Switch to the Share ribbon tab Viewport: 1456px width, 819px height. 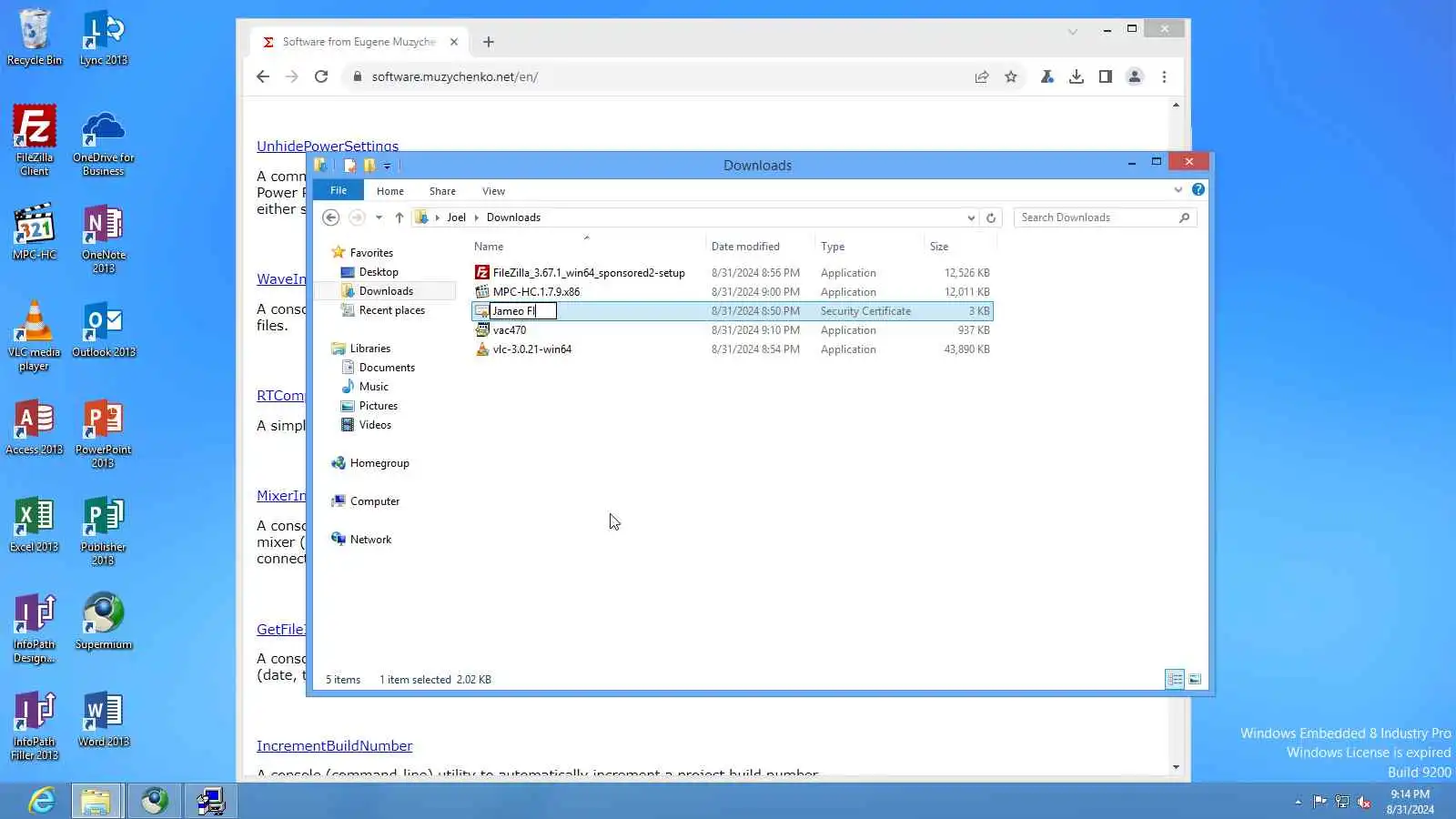[x=443, y=191]
